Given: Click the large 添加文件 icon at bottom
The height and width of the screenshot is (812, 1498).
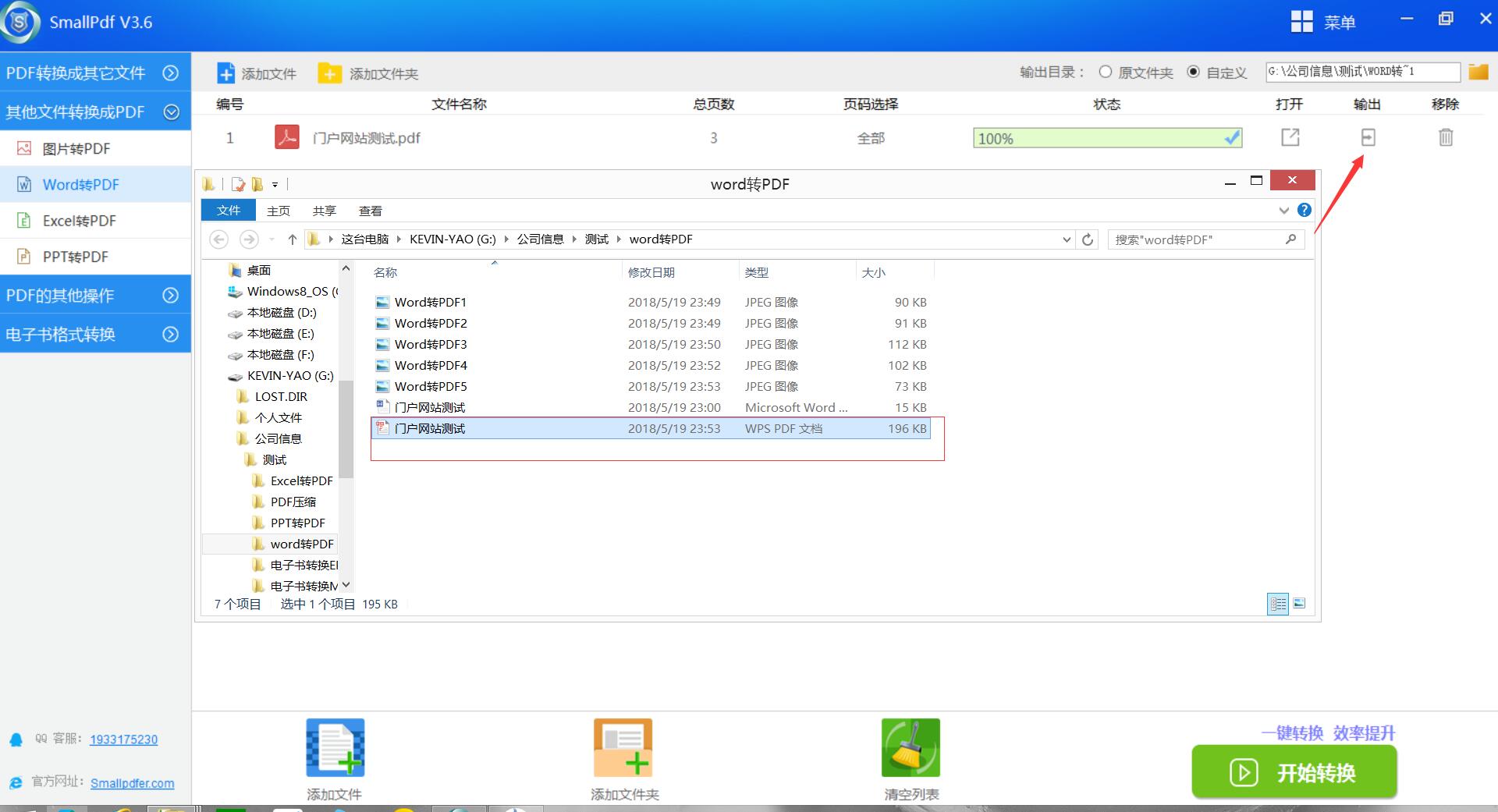Looking at the screenshot, I should pos(335,747).
